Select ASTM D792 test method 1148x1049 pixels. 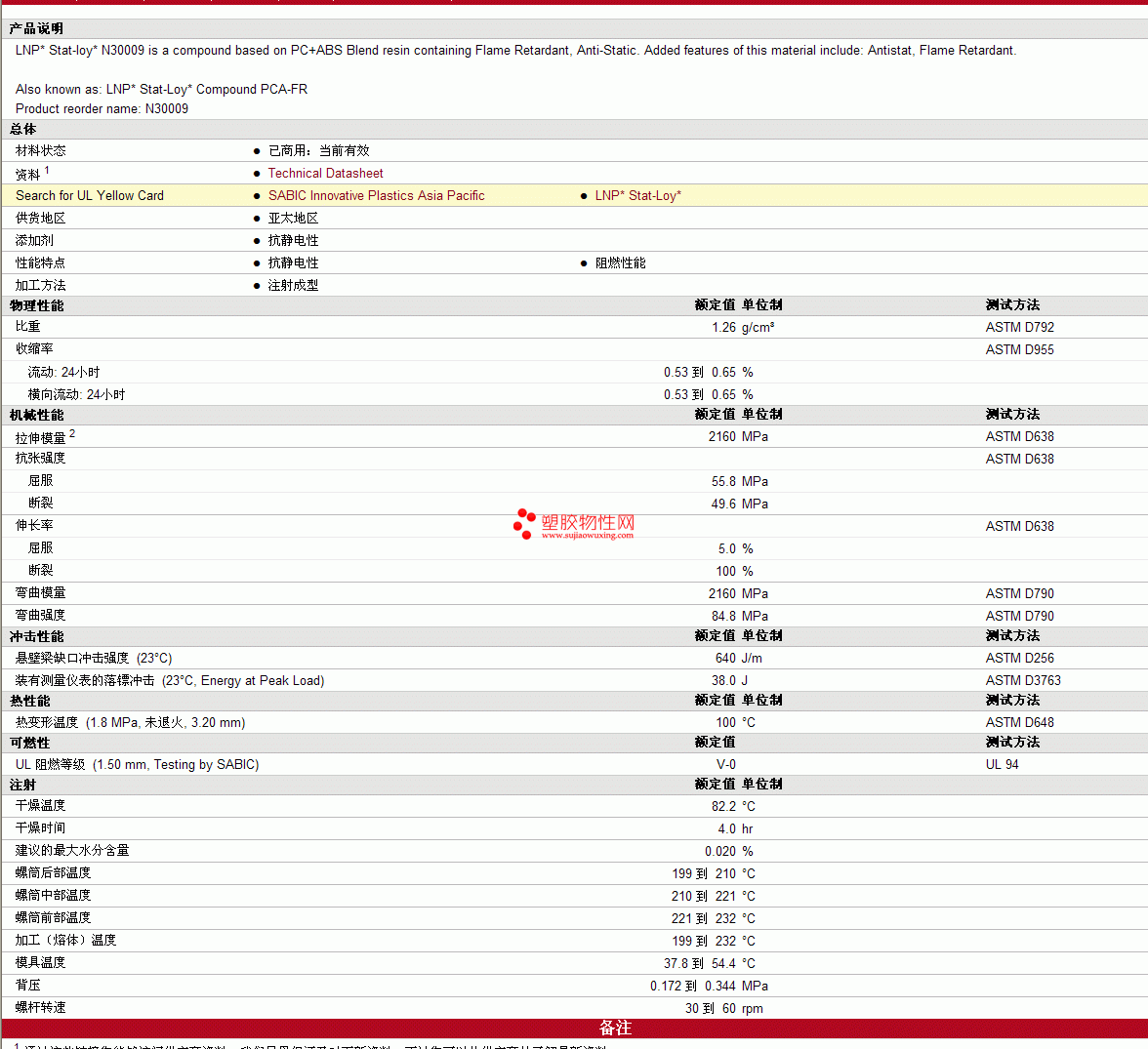pos(1020,327)
